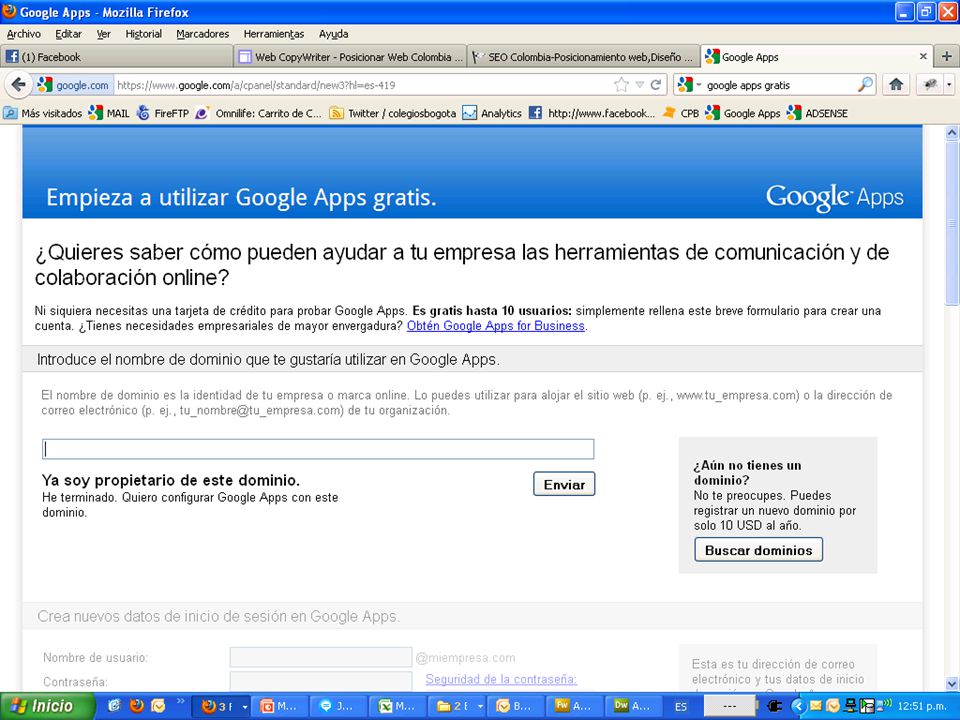Open the Analytics bookmark
Image resolution: width=960 pixels, height=720 pixels.
pos(492,113)
